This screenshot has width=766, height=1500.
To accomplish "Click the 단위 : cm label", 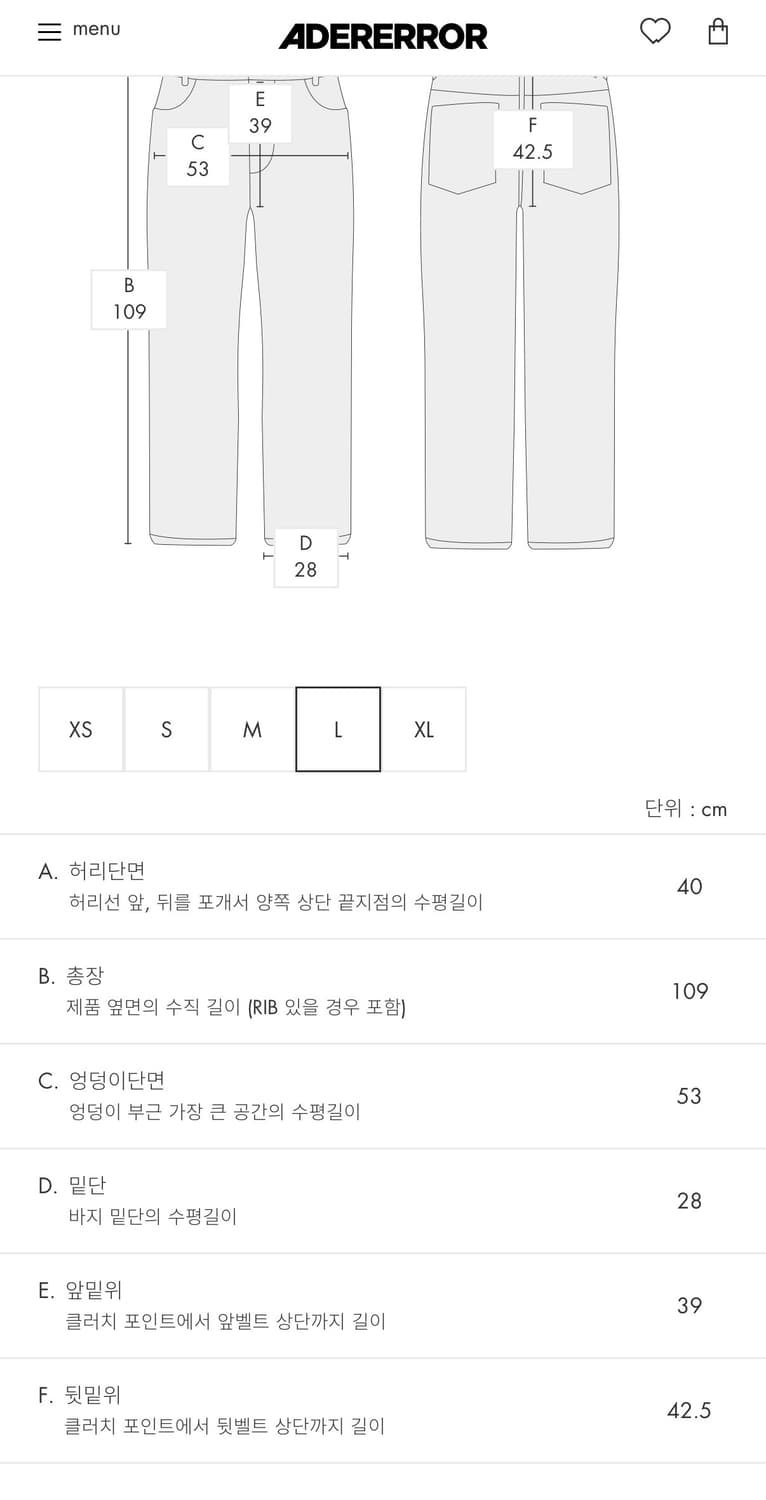I will pyautogui.click(x=692, y=809).
